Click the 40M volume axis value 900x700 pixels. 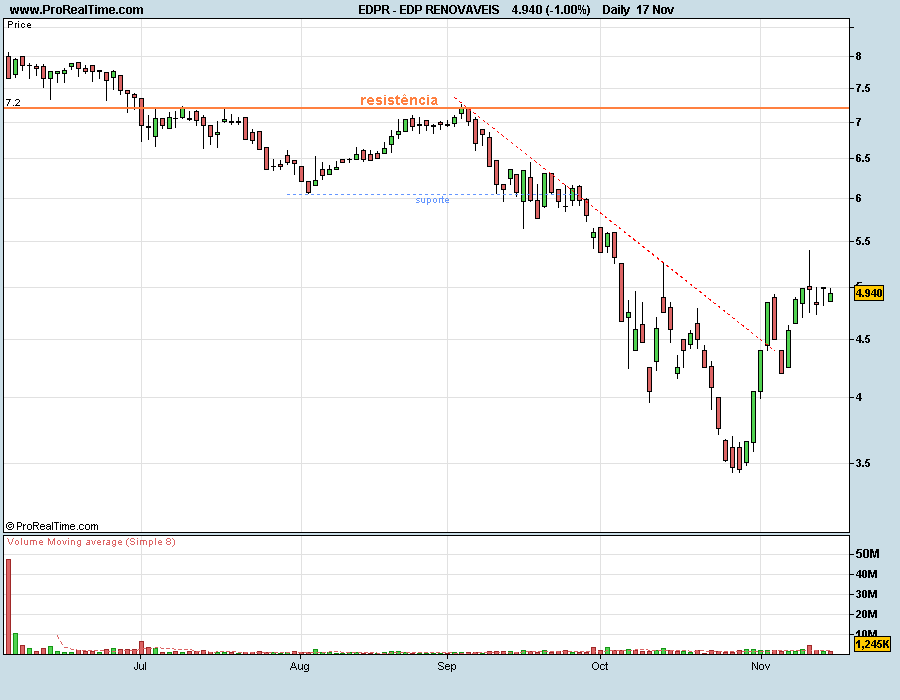coord(867,574)
